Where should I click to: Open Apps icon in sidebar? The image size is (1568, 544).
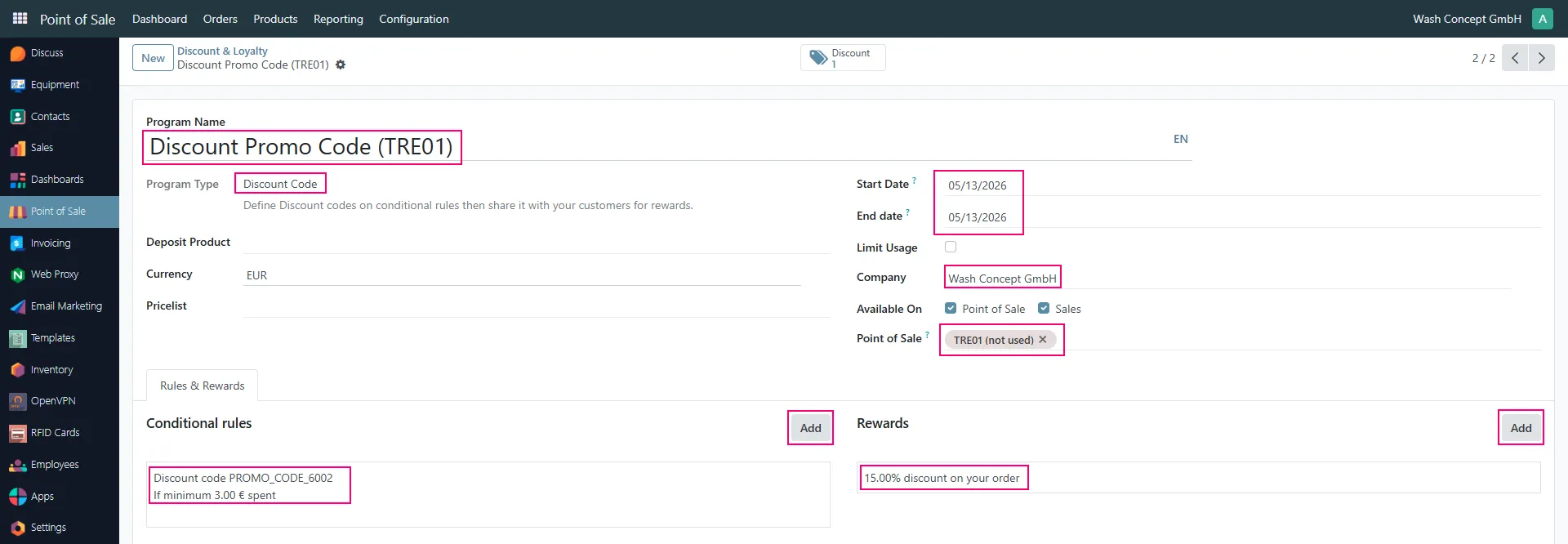[17, 497]
